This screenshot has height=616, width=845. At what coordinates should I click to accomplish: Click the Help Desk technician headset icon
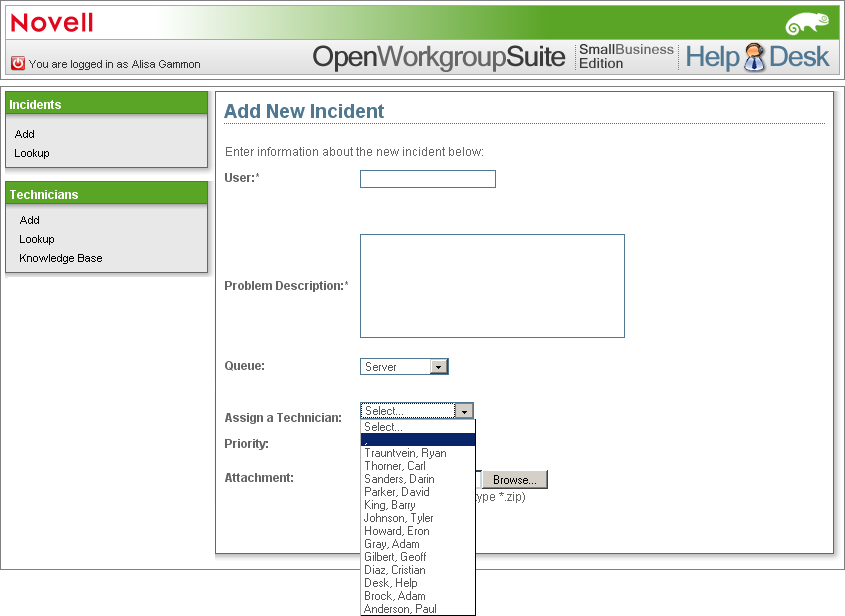coord(754,57)
